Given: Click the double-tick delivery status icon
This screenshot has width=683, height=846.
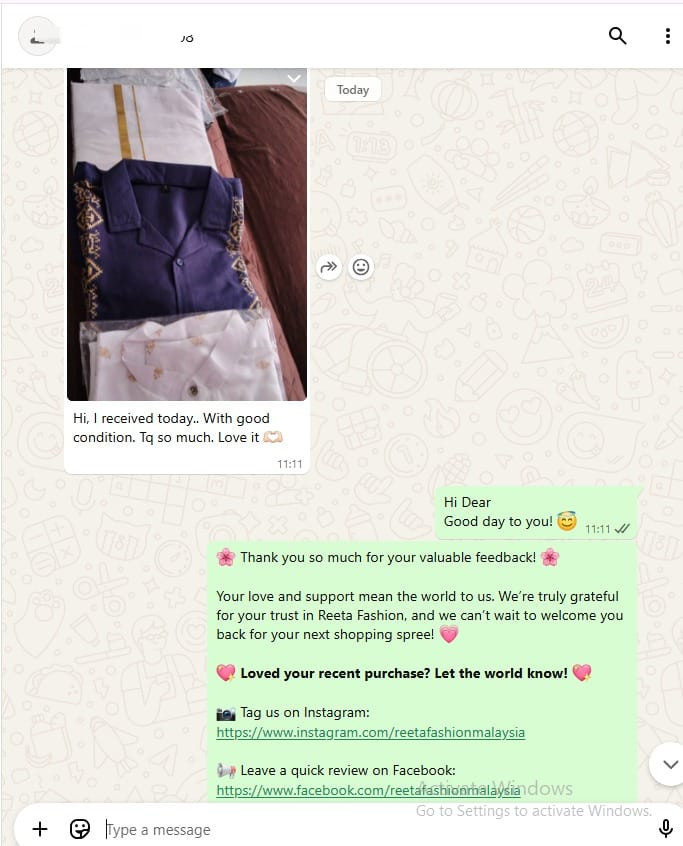Looking at the screenshot, I should [622, 529].
